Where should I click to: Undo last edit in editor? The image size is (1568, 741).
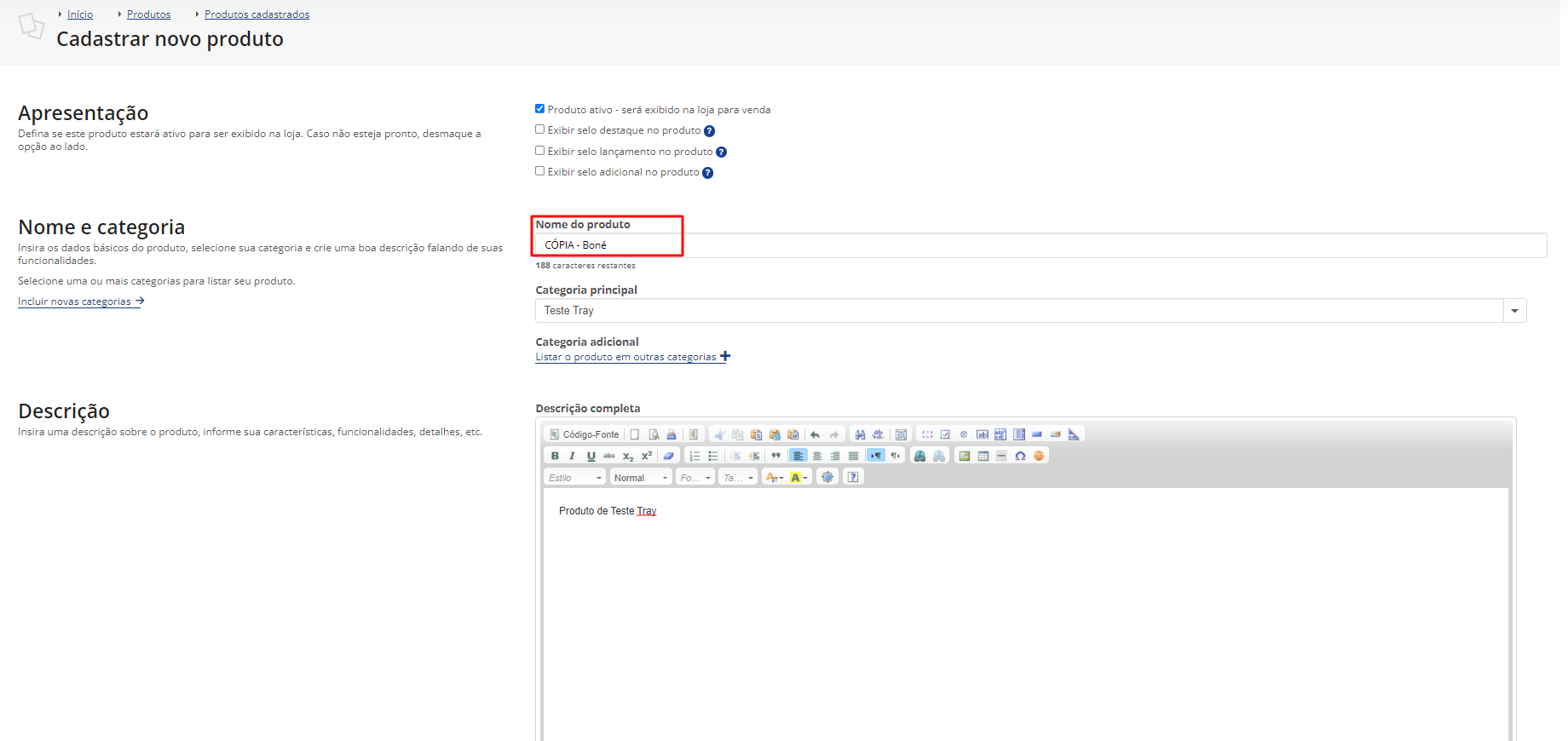click(x=816, y=434)
